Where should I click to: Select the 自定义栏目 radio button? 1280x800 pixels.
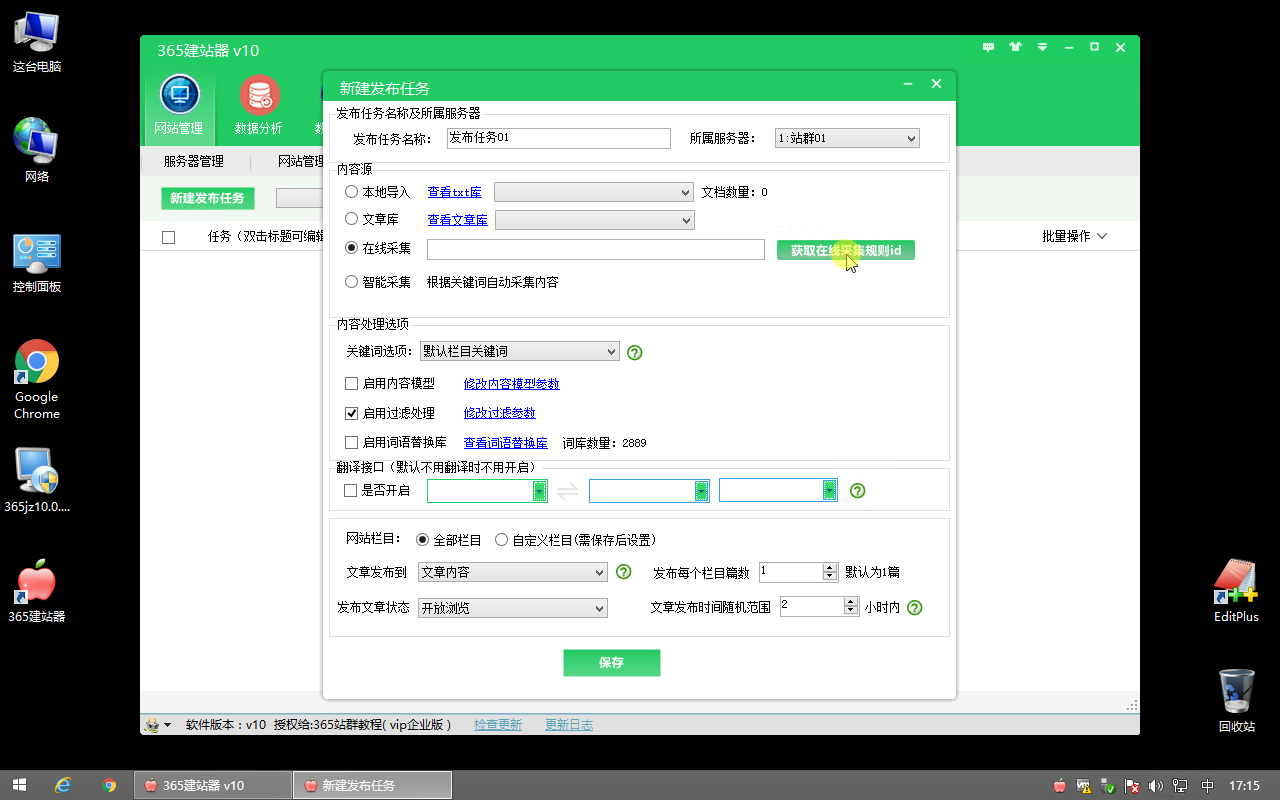pyautogui.click(x=501, y=540)
